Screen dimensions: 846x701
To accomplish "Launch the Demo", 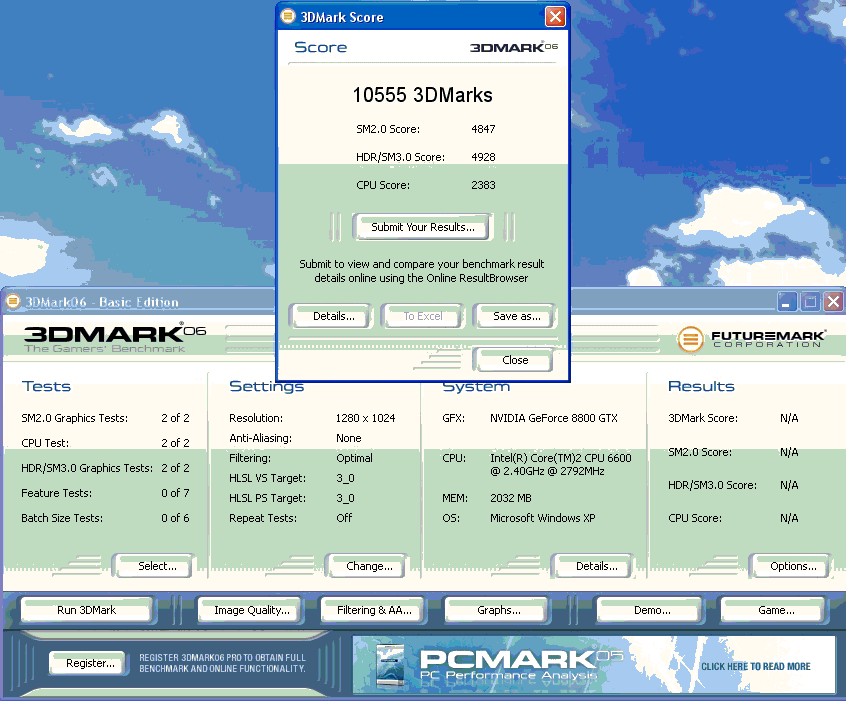I will pyautogui.click(x=652, y=610).
